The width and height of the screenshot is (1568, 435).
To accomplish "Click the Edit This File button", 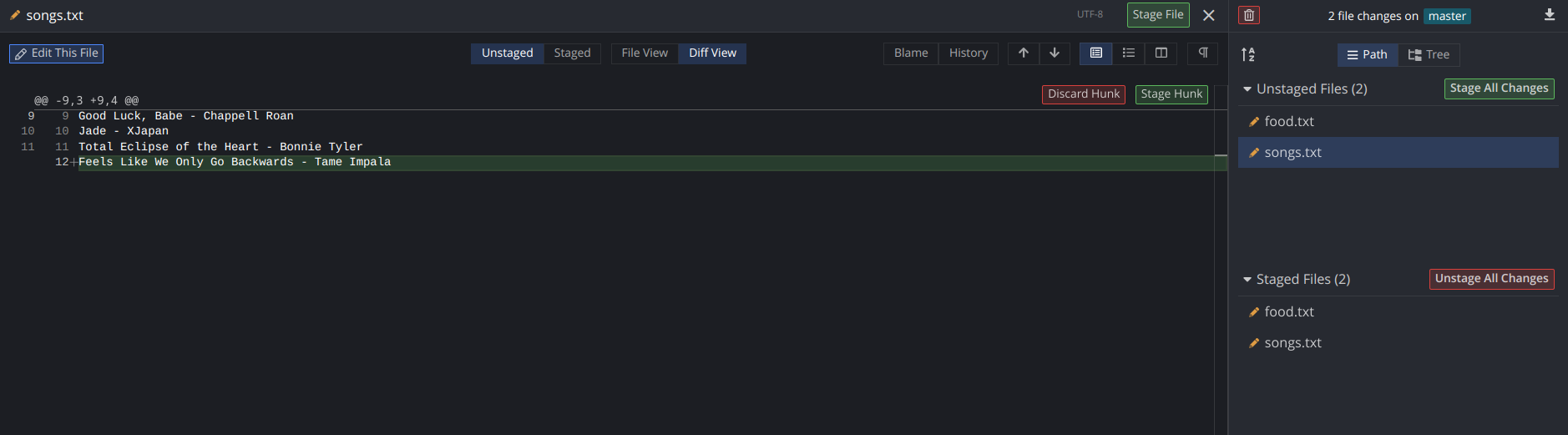I will coord(57,53).
